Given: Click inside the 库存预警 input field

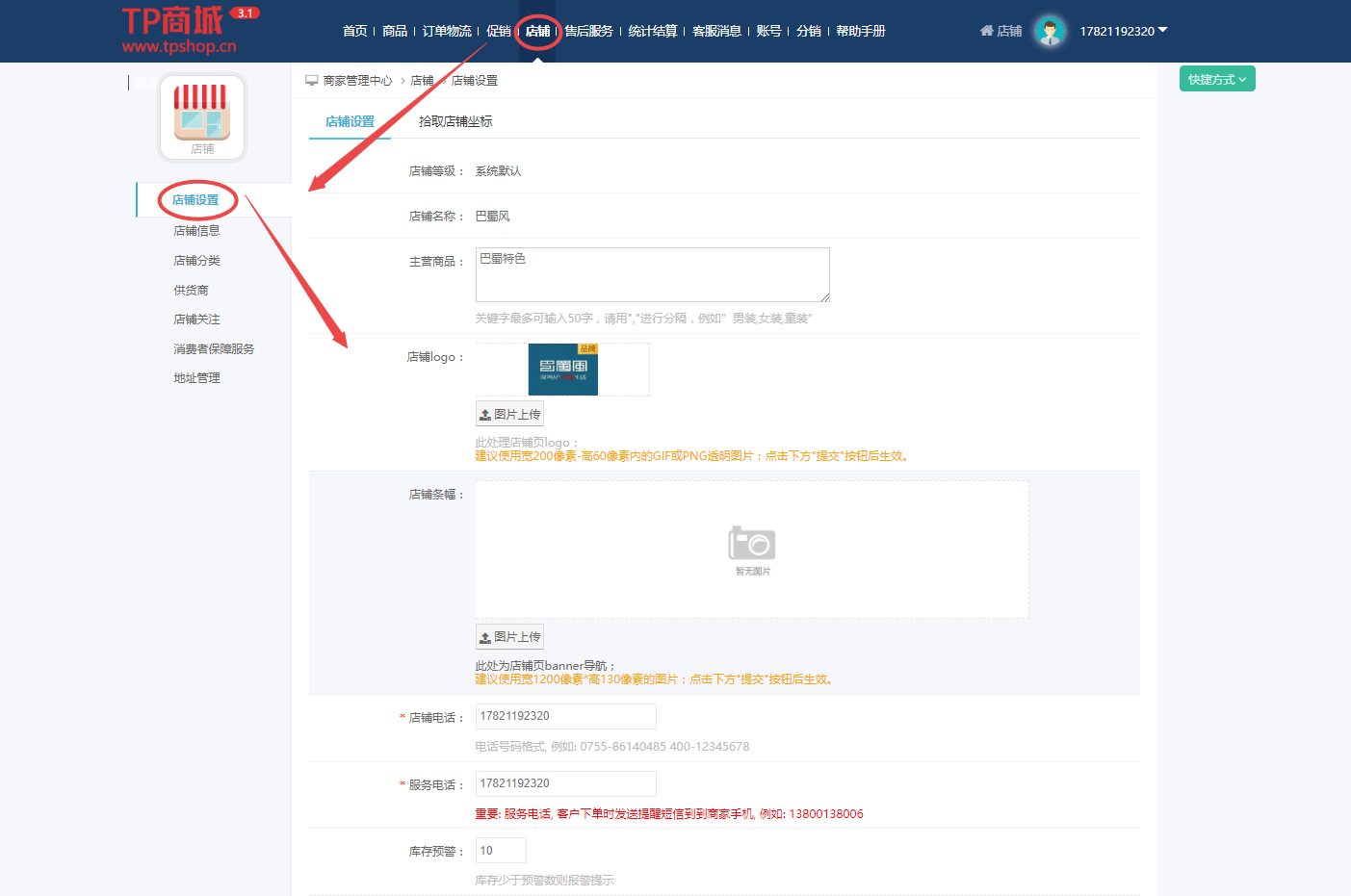Looking at the screenshot, I should (x=500, y=850).
